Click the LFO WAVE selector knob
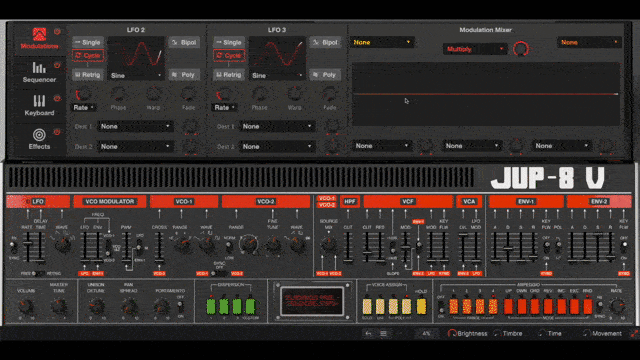The width and height of the screenshot is (640, 360). coord(62,244)
